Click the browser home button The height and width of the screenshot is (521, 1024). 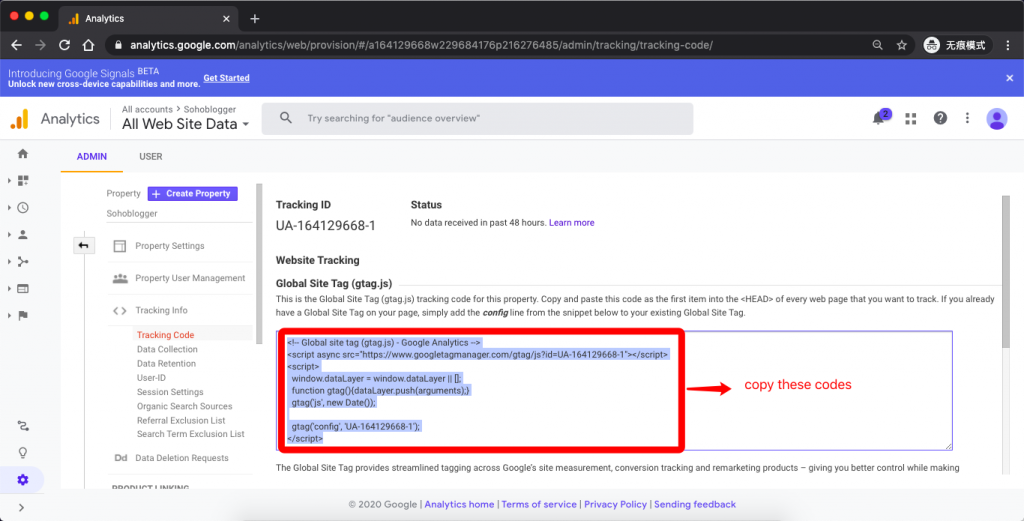(88, 45)
